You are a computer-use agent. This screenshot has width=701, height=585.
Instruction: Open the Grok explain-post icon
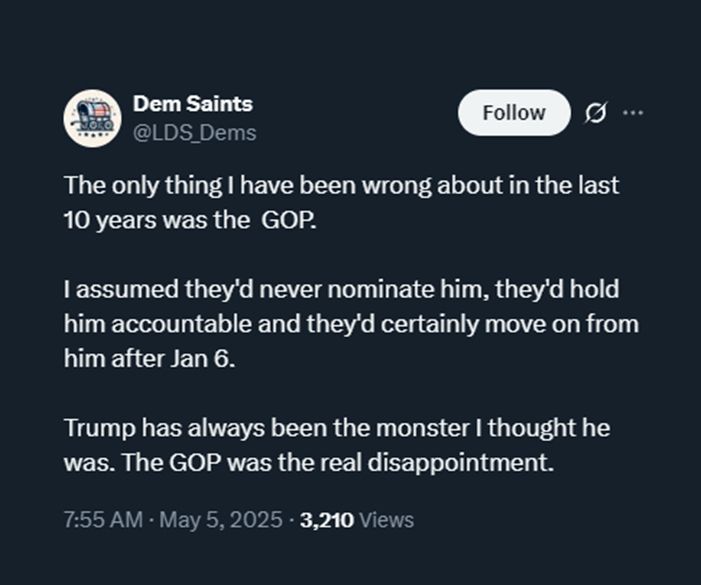click(x=594, y=114)
